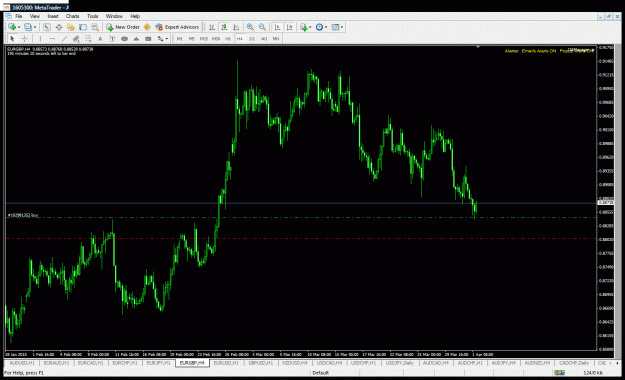The height and width of the screenshot is (380, 625).
Task: Click the connection status bars in status bar
Action: click(559, 373)
